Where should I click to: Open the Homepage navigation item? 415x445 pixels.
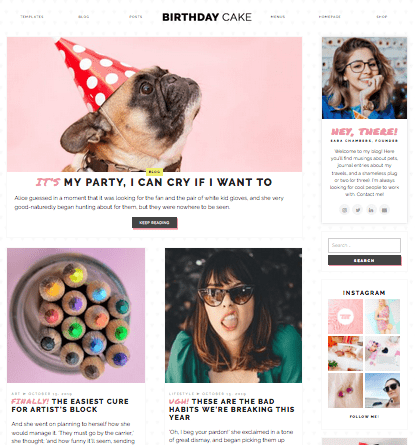coord(330,17)
